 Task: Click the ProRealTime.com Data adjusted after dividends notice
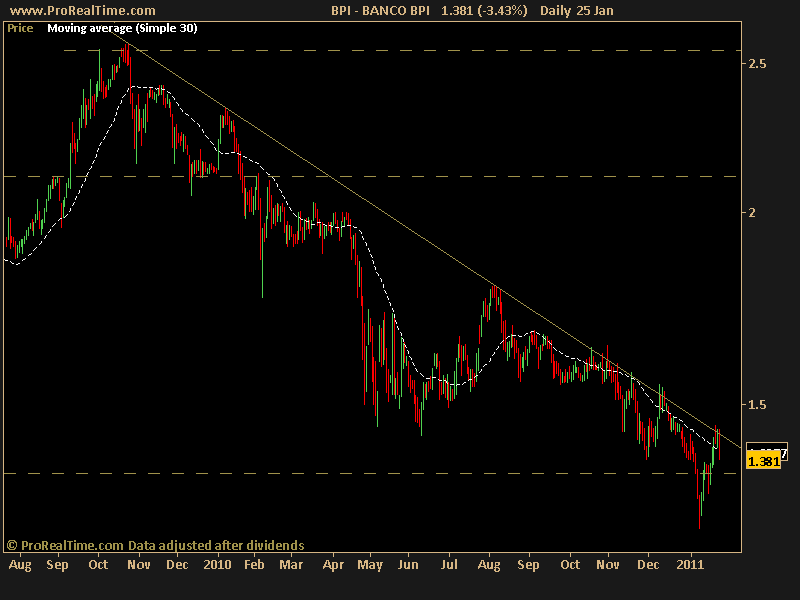(155, 545)
